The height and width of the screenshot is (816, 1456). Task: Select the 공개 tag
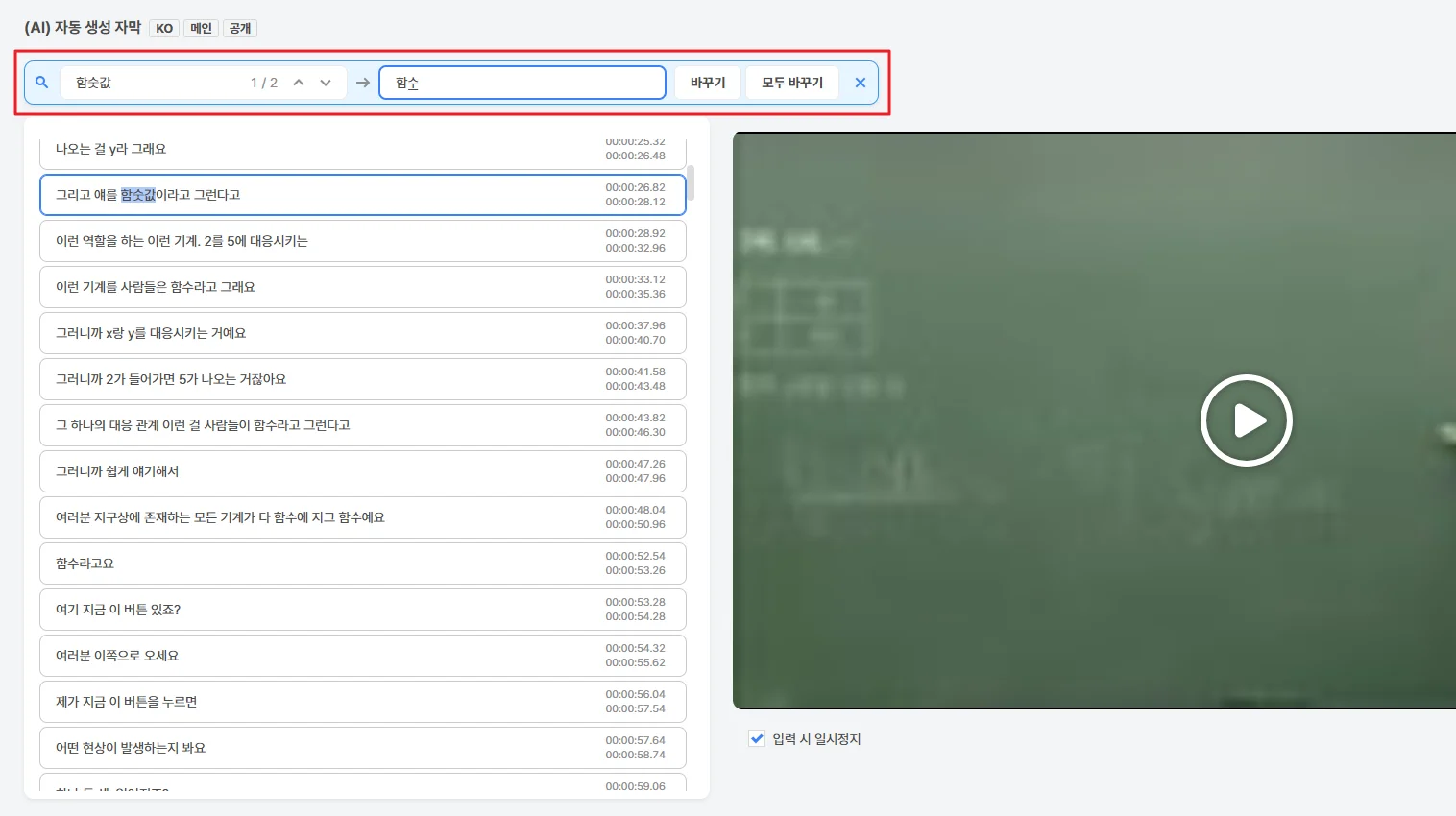[x=240, y=28]
